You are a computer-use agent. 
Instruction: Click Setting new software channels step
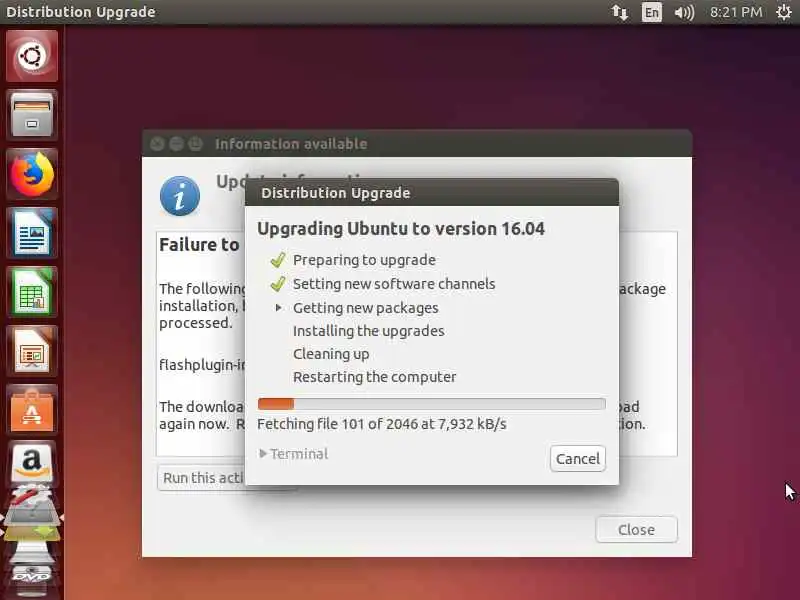pyautogui.click(x=394, y=284)
